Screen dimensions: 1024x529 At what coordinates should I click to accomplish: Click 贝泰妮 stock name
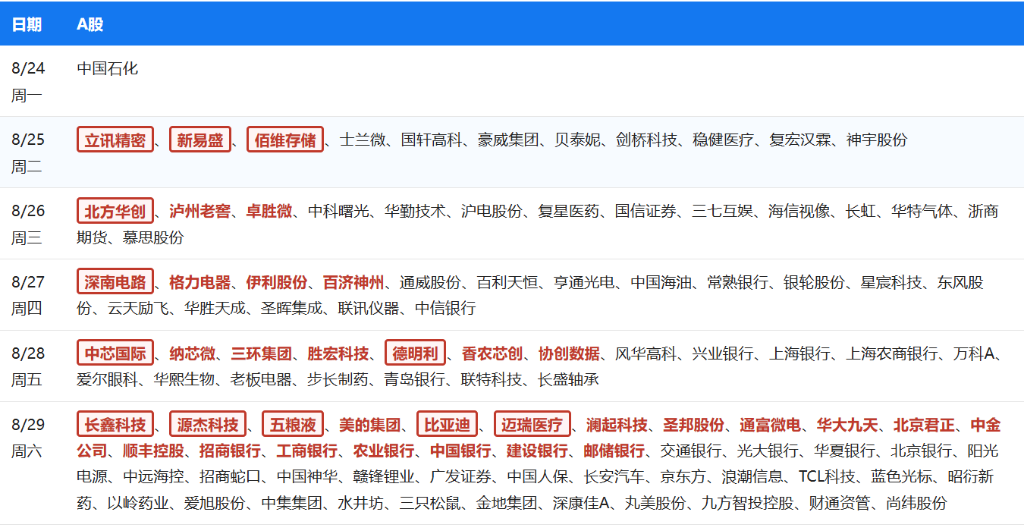[x=578, y=140]
